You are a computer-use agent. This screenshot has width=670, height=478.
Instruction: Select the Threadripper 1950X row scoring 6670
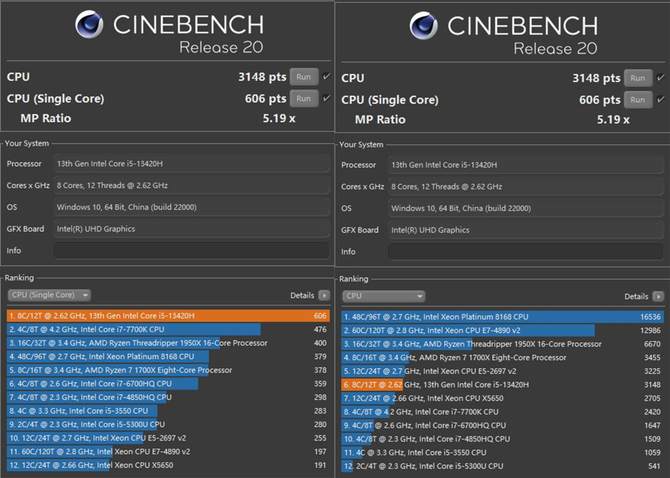pyautogui.click(x=502, y=344)
